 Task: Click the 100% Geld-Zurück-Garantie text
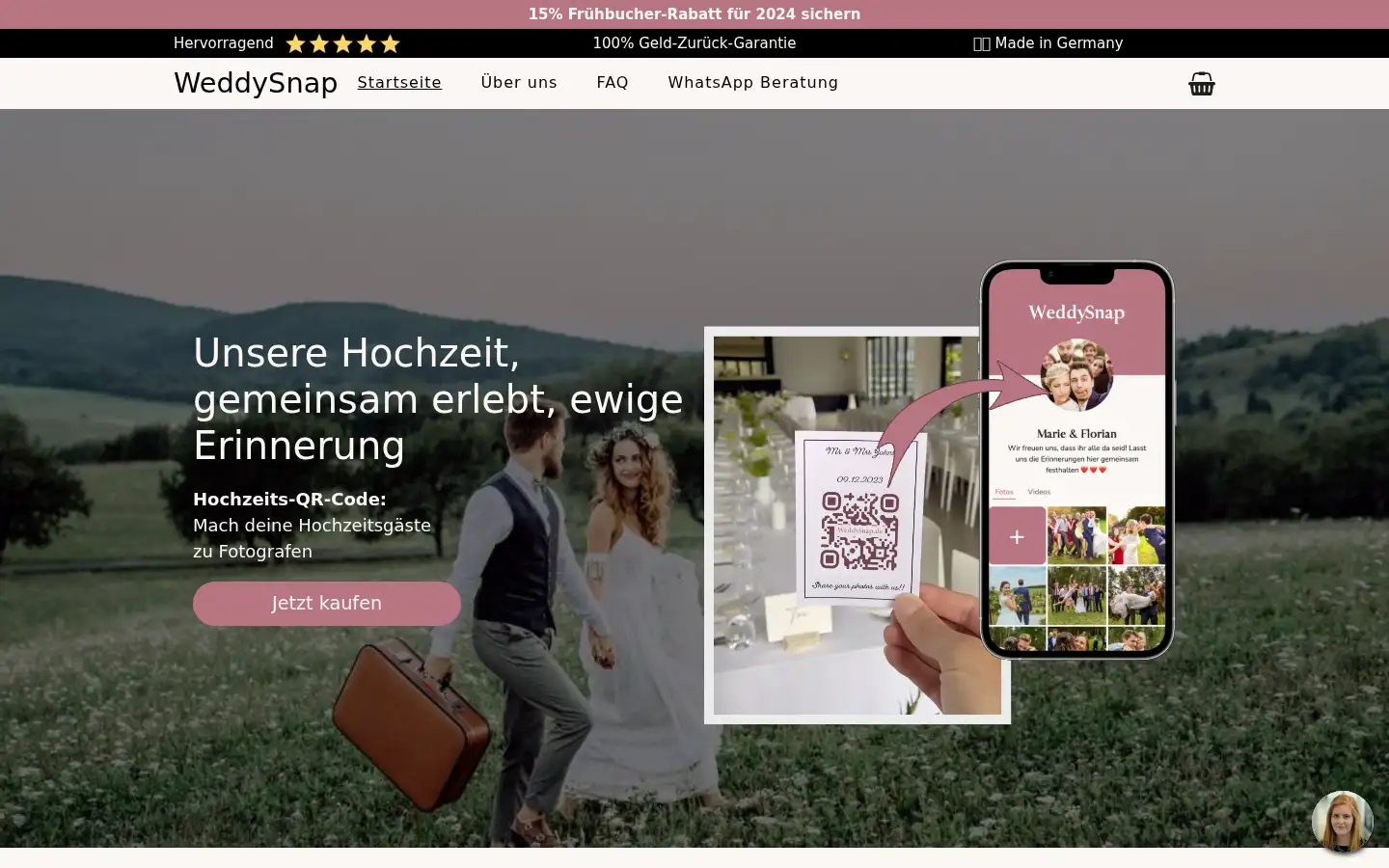(x=694, y=43)
